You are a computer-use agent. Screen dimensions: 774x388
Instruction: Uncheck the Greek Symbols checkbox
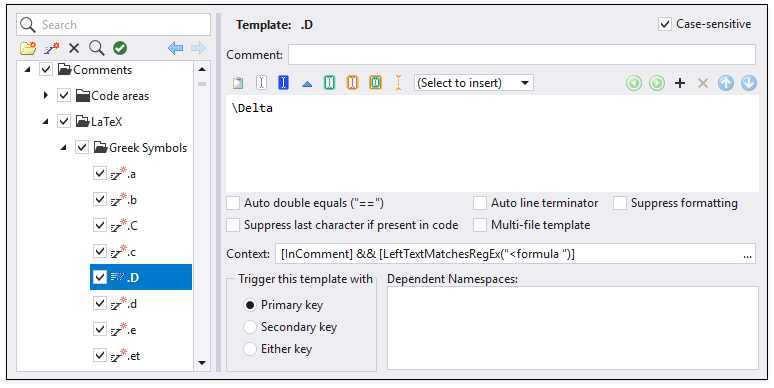[x=82, y=147]
